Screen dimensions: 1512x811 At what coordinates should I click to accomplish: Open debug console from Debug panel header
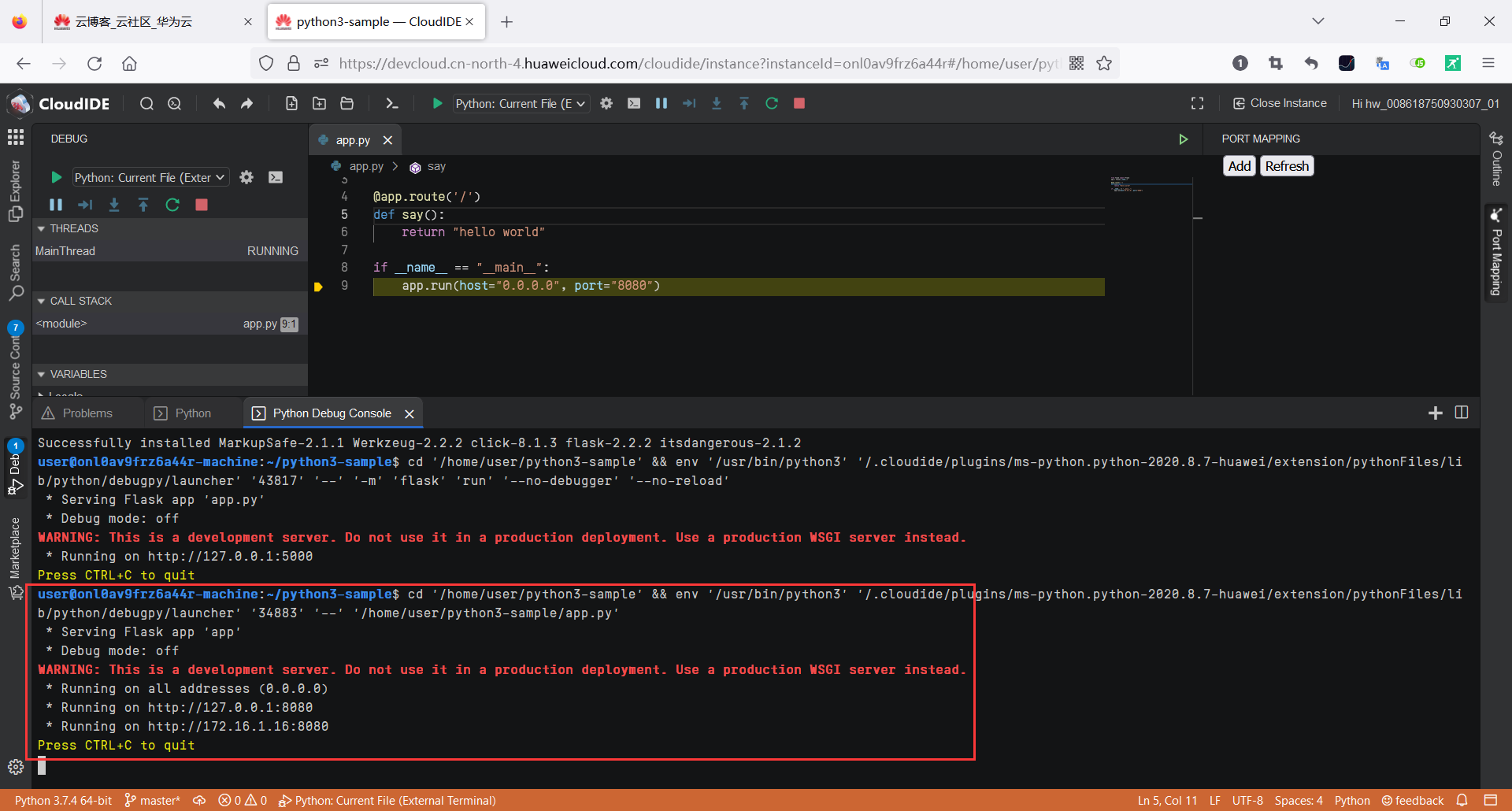(x=276, y=177)
